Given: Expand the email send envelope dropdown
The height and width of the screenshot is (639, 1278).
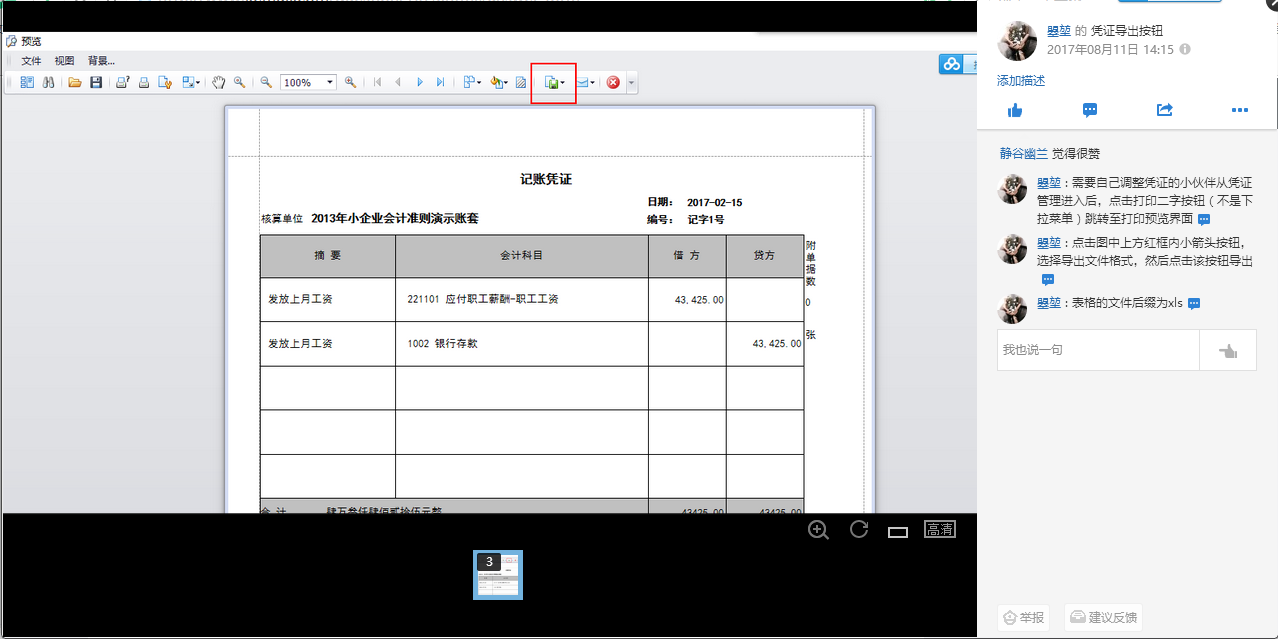Looking at the screenshot, I should [594, 83].
